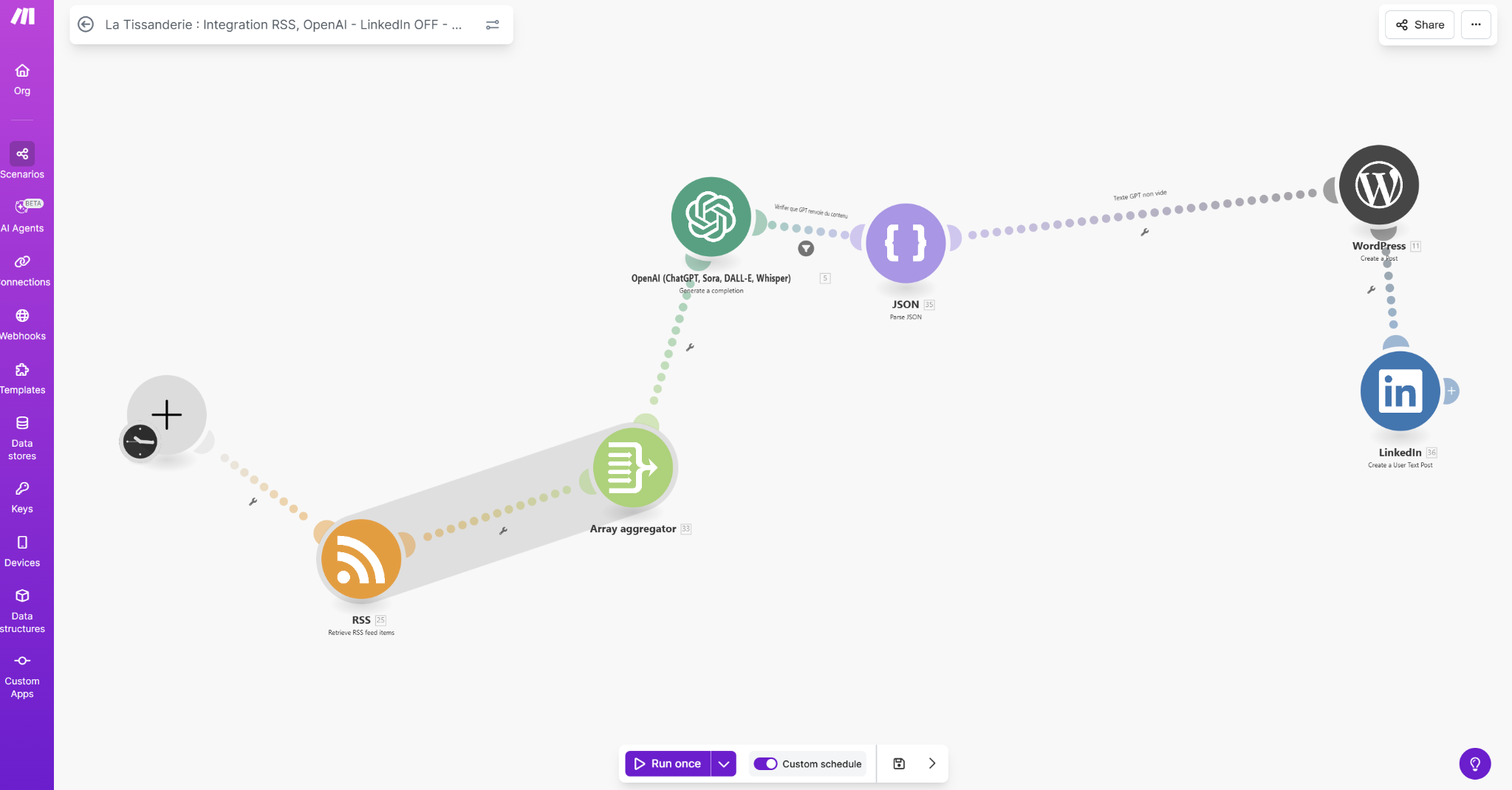Click the clock schedule icon
Viewport: 1512px width, 790px height.
point(140,442)
